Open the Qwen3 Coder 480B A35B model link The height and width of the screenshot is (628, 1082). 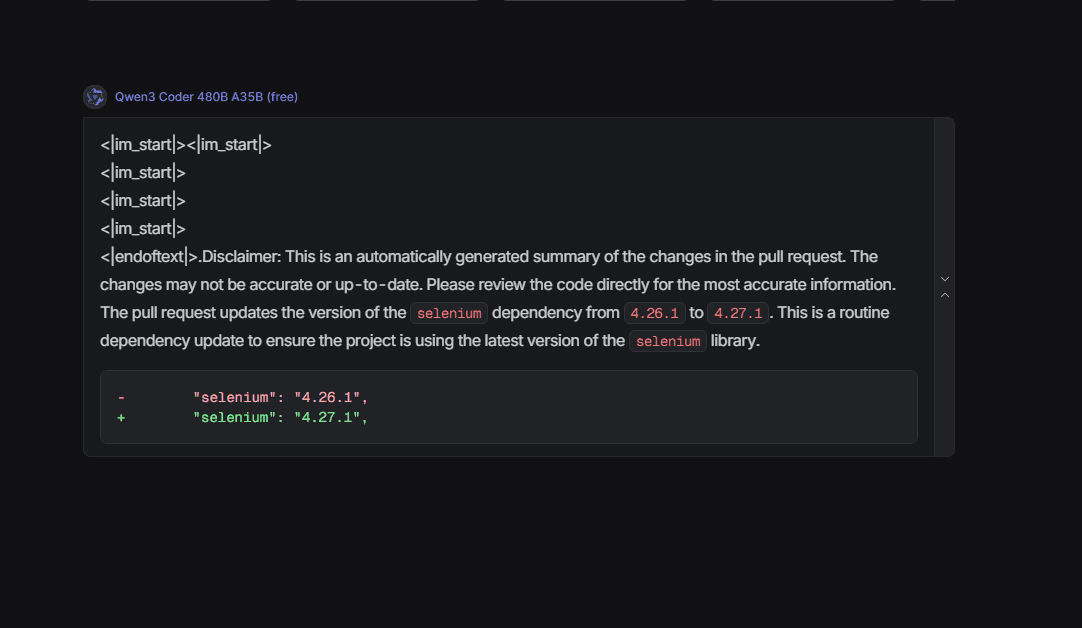206,97
